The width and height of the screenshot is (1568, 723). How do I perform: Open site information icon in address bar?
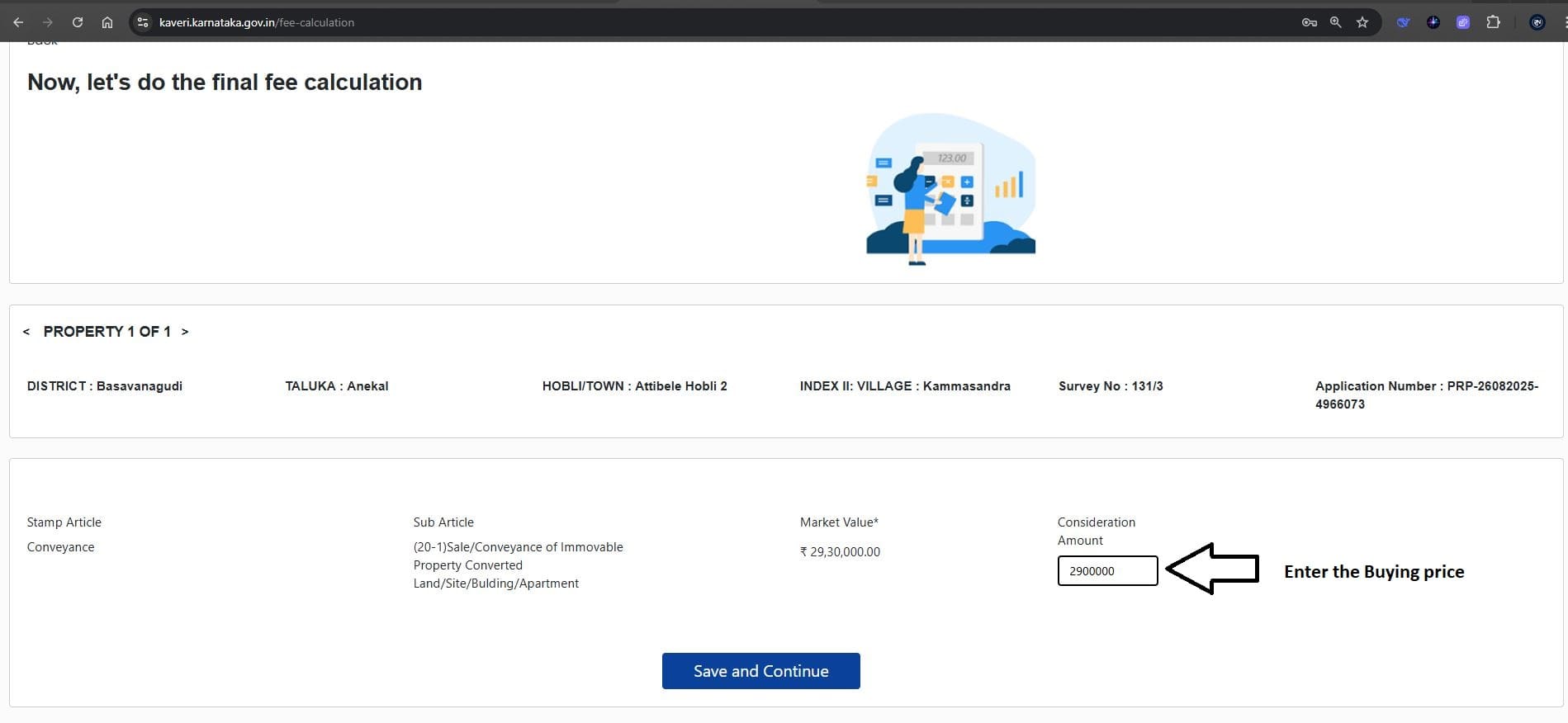pos(143,22)
